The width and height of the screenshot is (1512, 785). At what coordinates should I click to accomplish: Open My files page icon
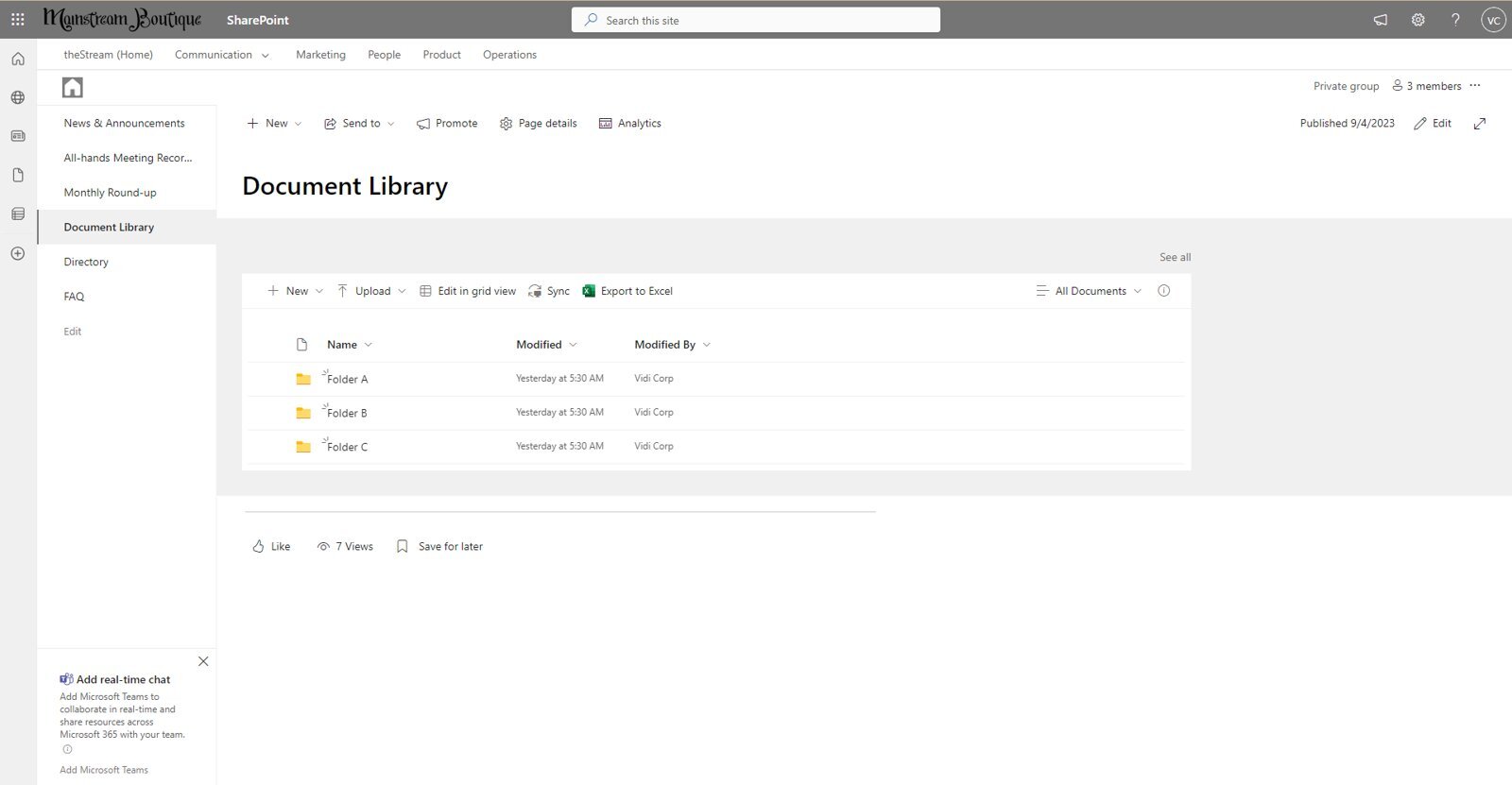tap(18, 175)
